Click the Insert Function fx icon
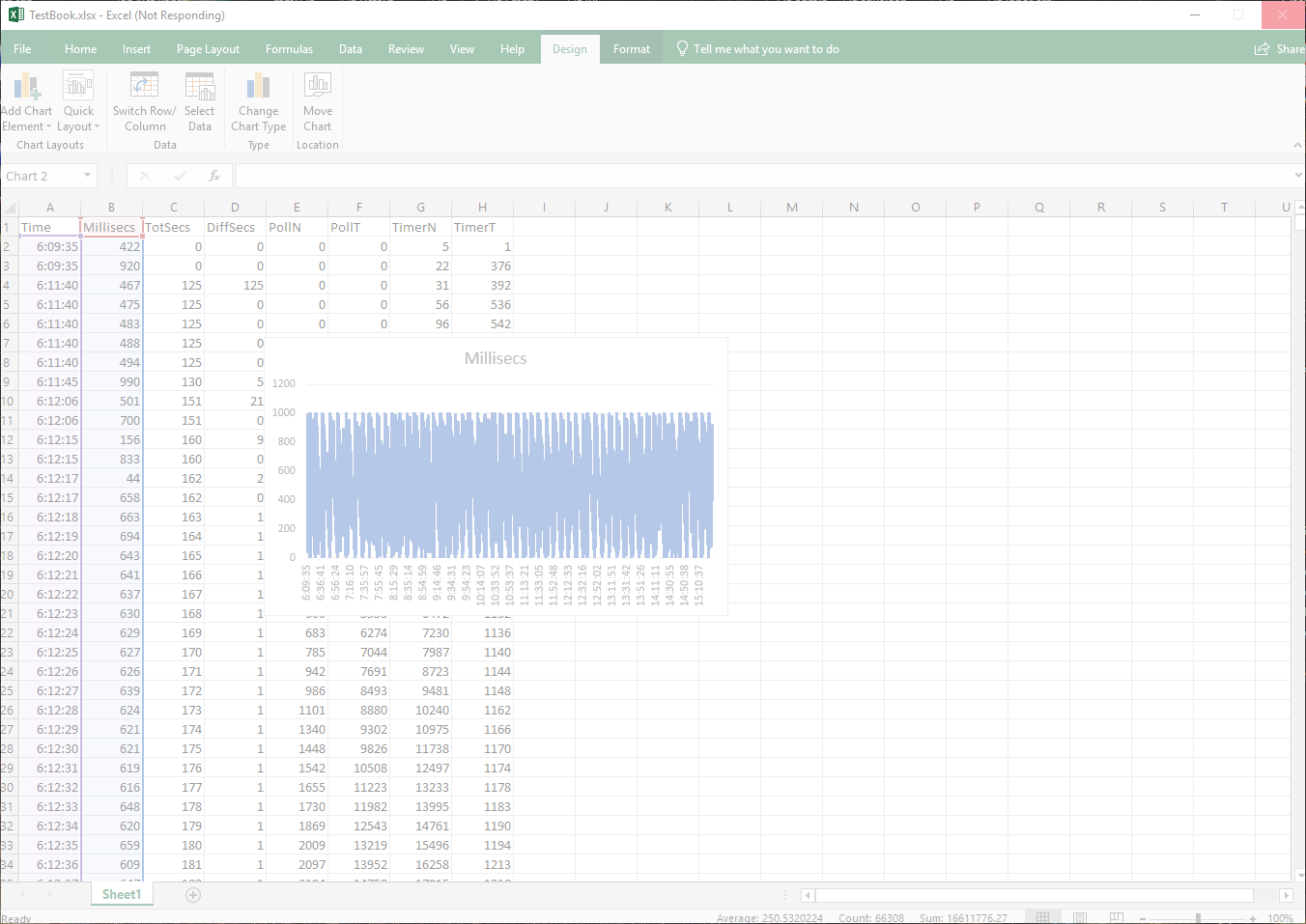 click(x=214, y=176)
